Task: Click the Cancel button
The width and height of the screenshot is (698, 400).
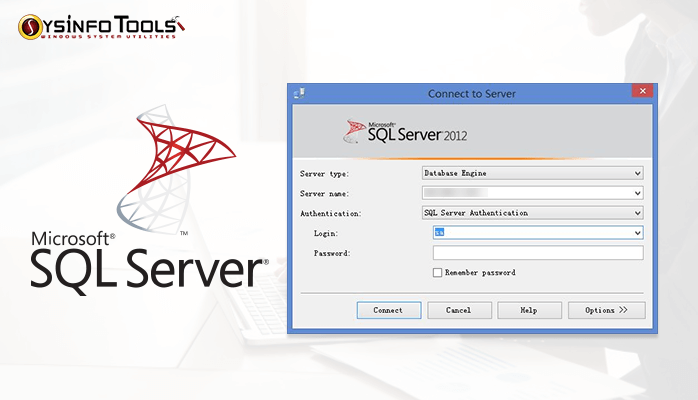Action: 459,310
